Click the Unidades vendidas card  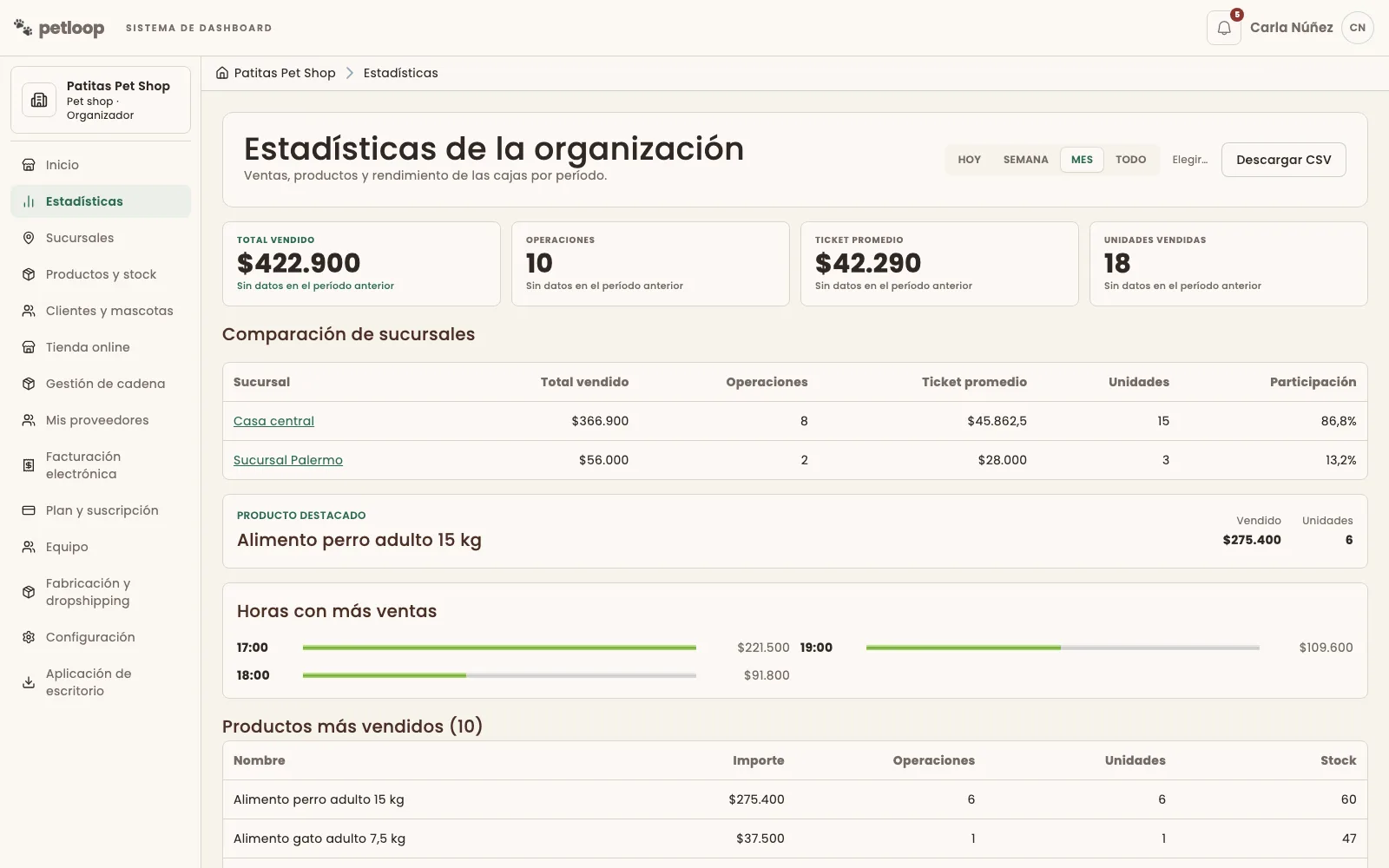pyautogui.click(x=1228, y=264)
